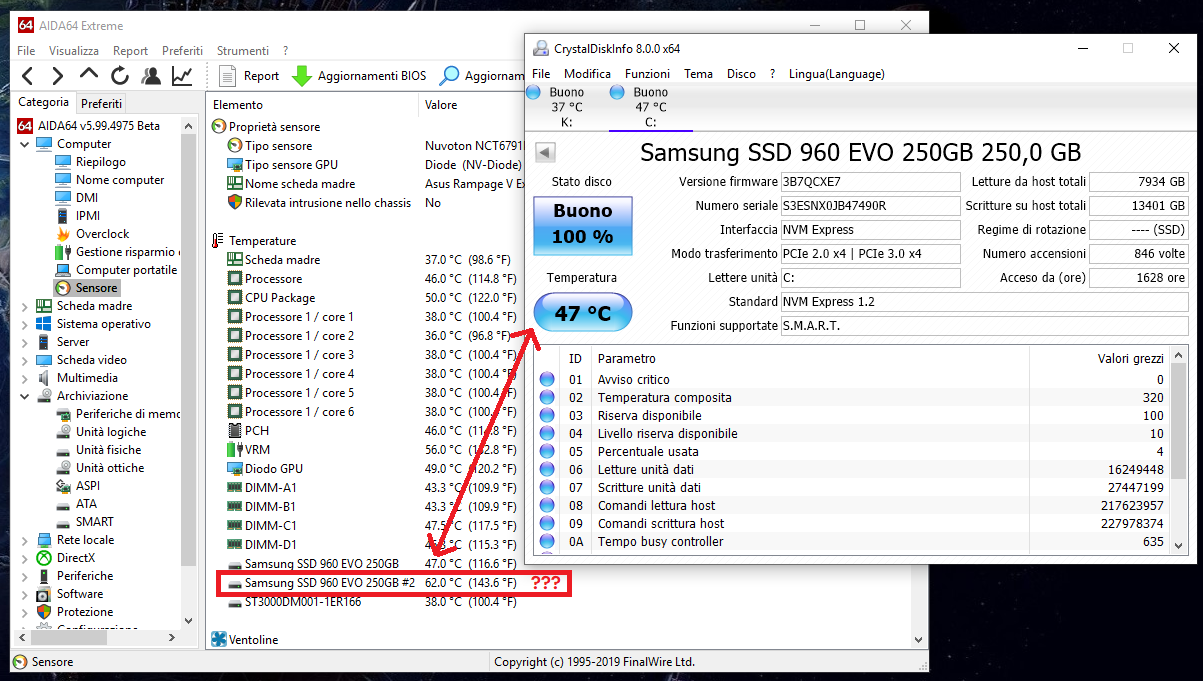Open the Preferiti menu in AIDA64
Image resolution: width=1203 pixels, height=681 pixels.
click(182, 50)
